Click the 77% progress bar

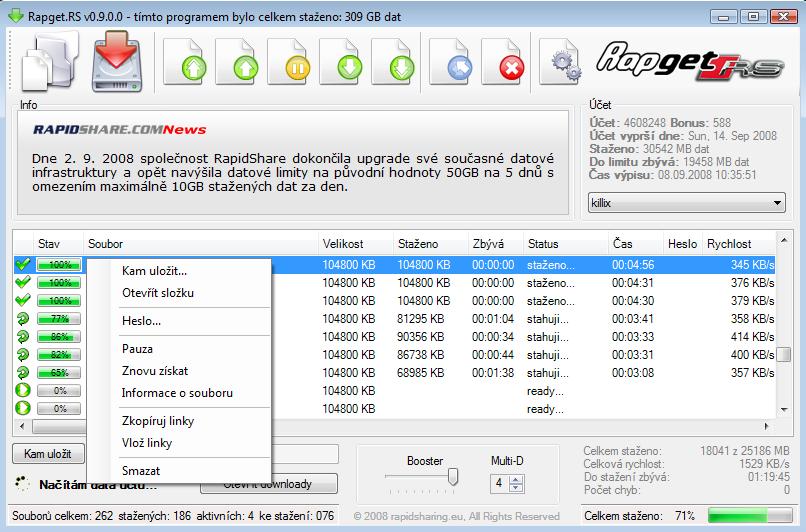59,319
